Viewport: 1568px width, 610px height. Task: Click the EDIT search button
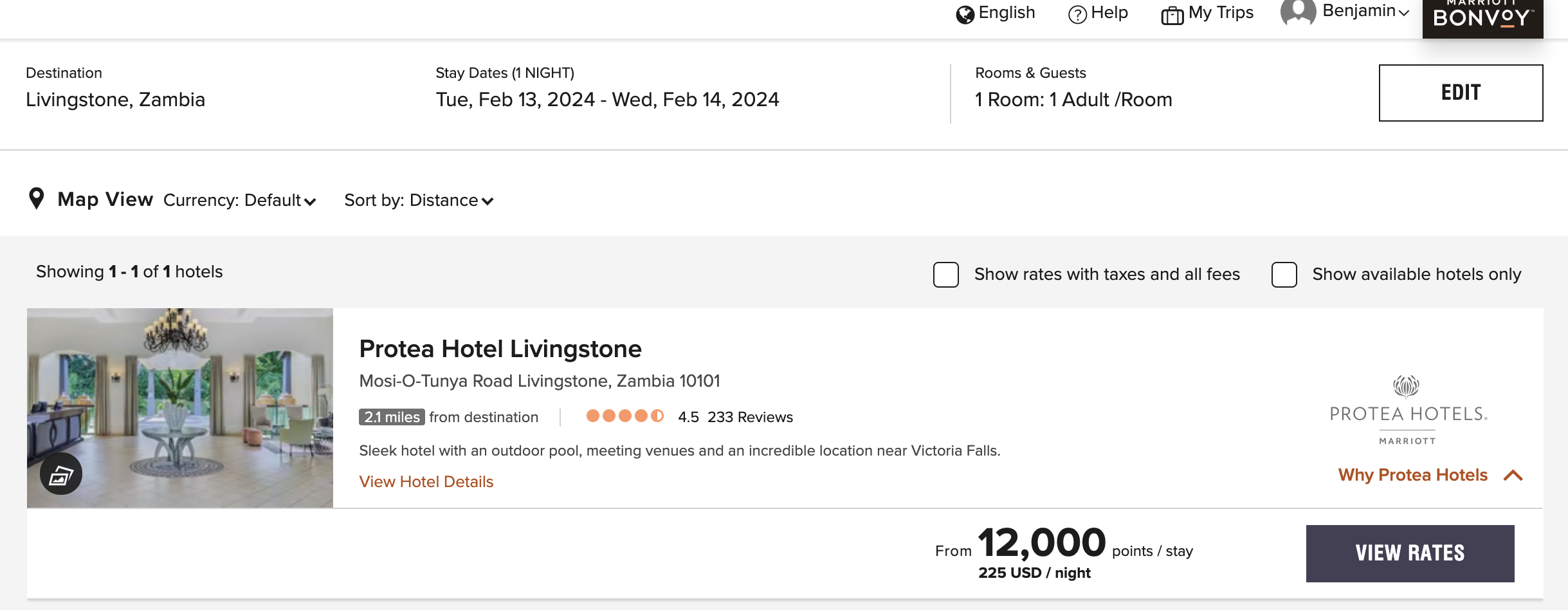click(x=1461, y=93)
